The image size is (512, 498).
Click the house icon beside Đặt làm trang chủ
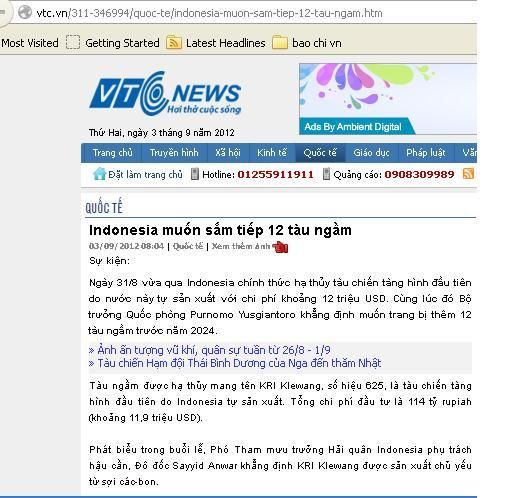point(99,174)
